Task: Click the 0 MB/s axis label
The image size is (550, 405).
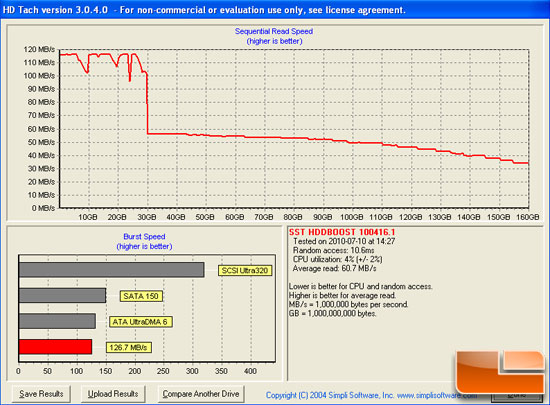Action: (43, 208)
